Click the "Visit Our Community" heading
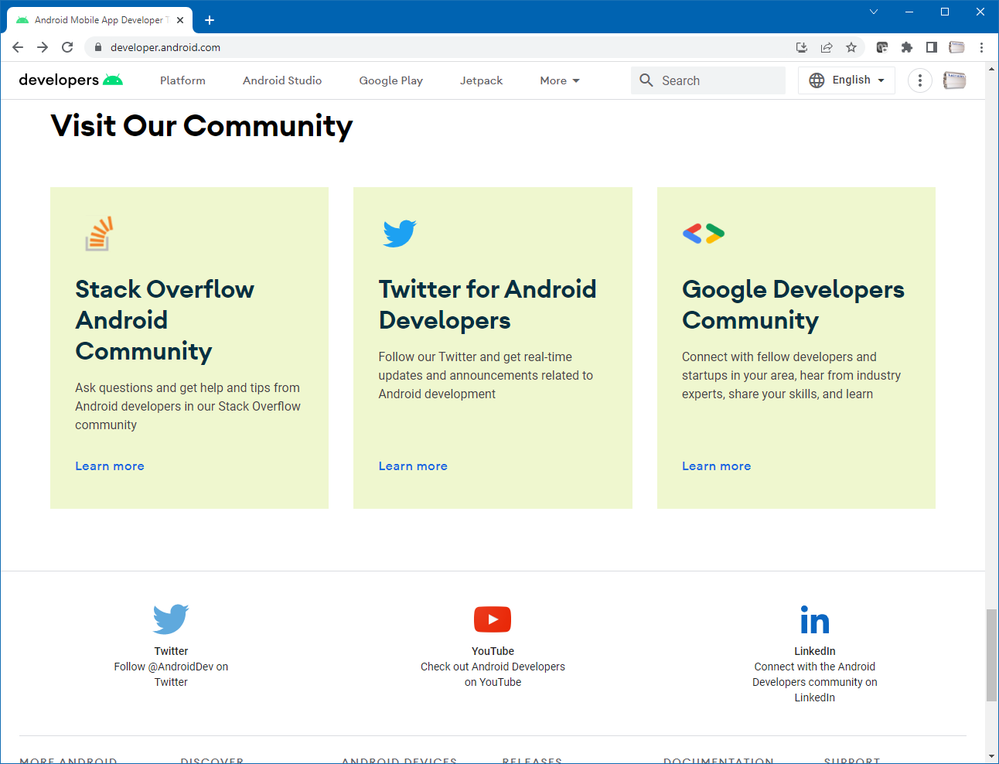 point(201,126)
